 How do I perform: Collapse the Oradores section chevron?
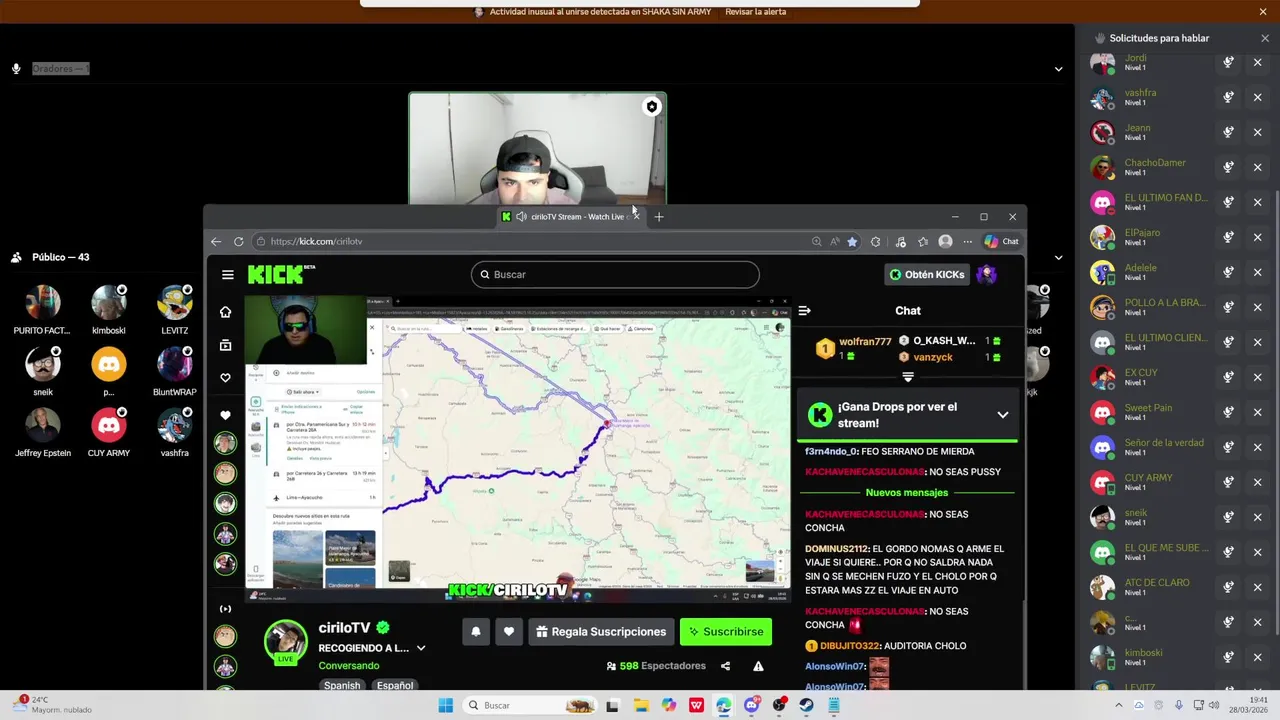(x=1058, y=69)
